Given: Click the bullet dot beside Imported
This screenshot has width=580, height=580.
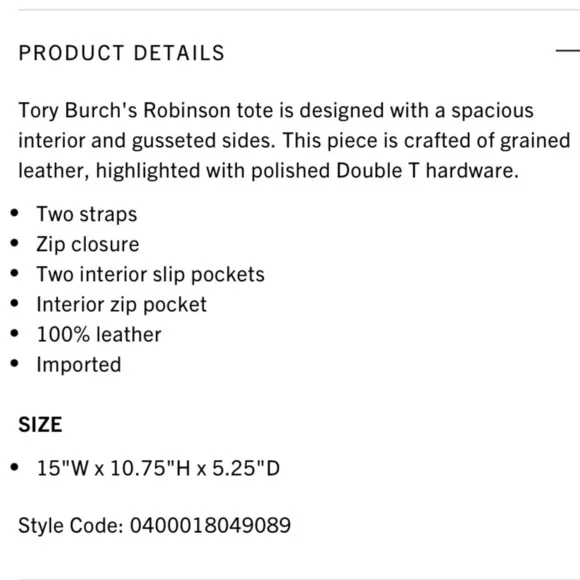Looking at the screenshot, I should (15, 363).
